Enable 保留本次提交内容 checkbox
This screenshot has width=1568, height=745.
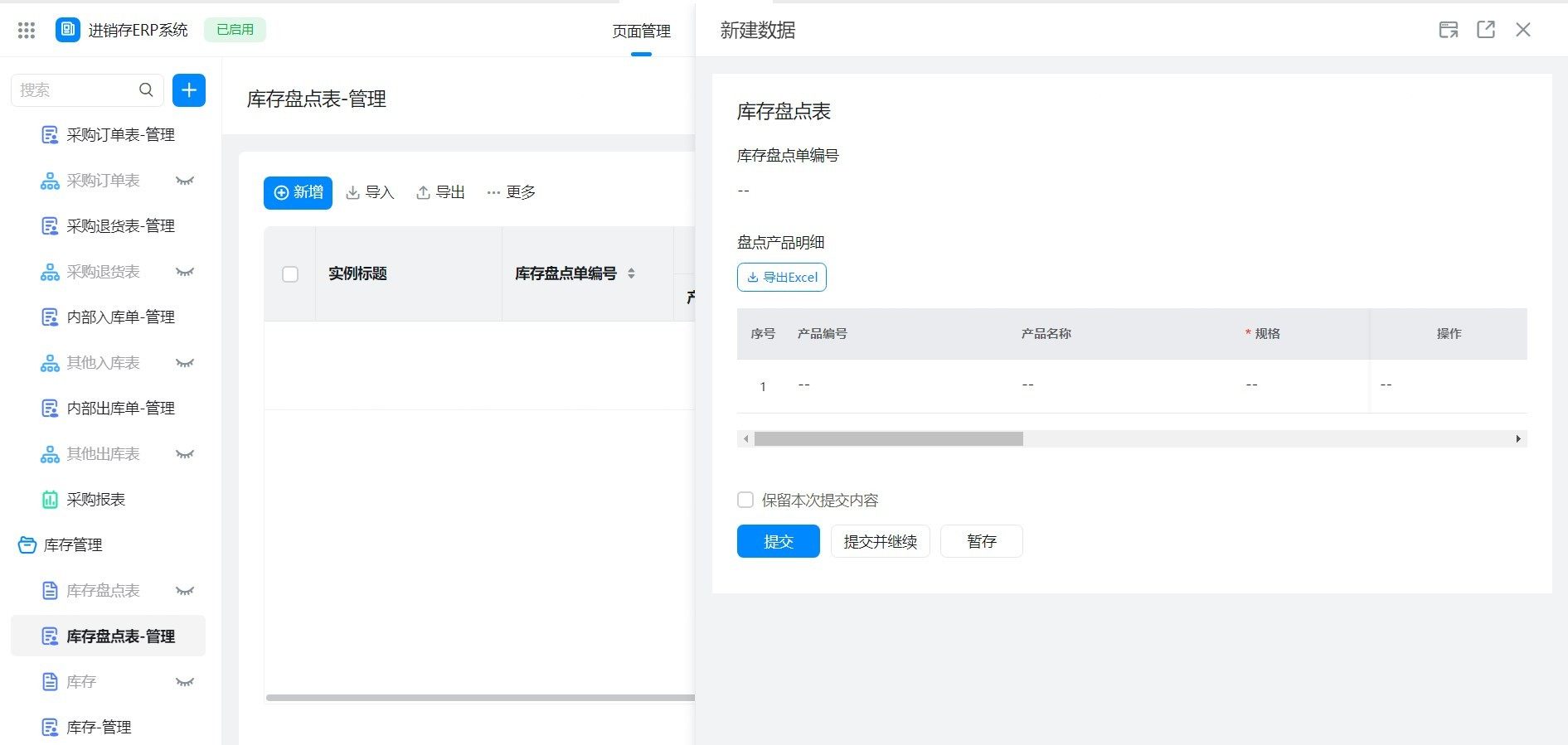pos(745,500)
